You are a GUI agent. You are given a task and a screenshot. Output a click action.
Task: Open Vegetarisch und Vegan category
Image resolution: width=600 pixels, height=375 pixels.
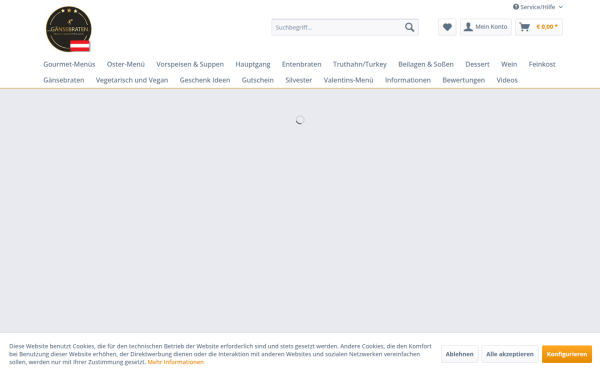[132, 80]
